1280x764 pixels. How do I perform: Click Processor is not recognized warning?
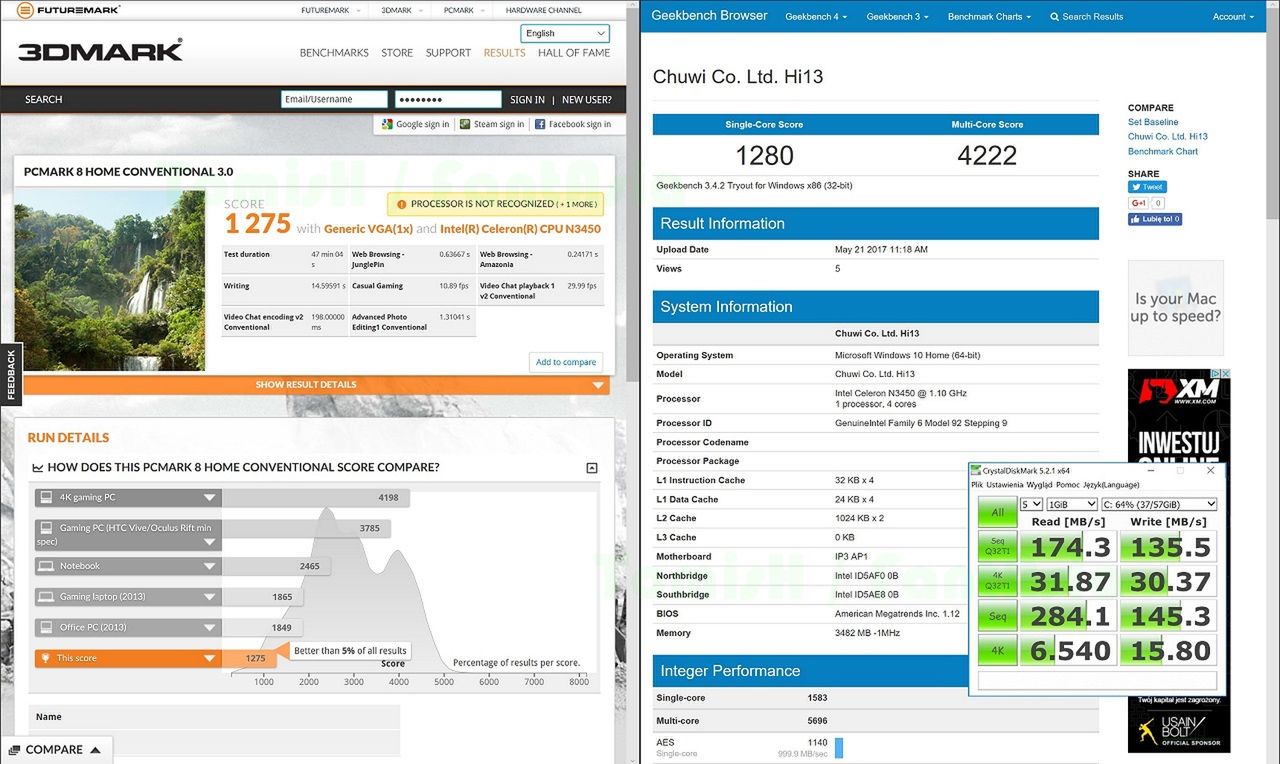[495, 204]
